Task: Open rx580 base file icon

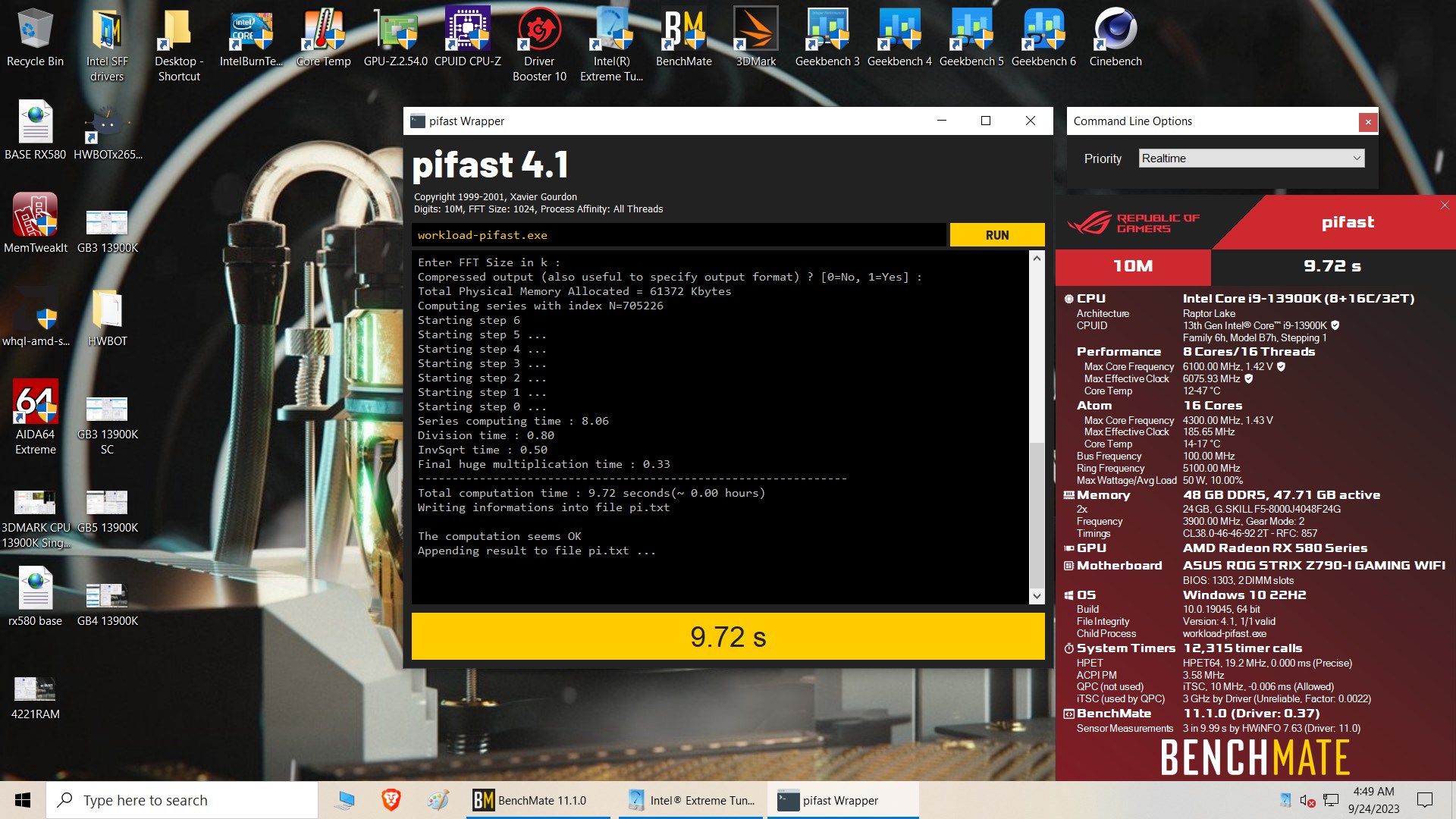Action: (x=35, y=597)
